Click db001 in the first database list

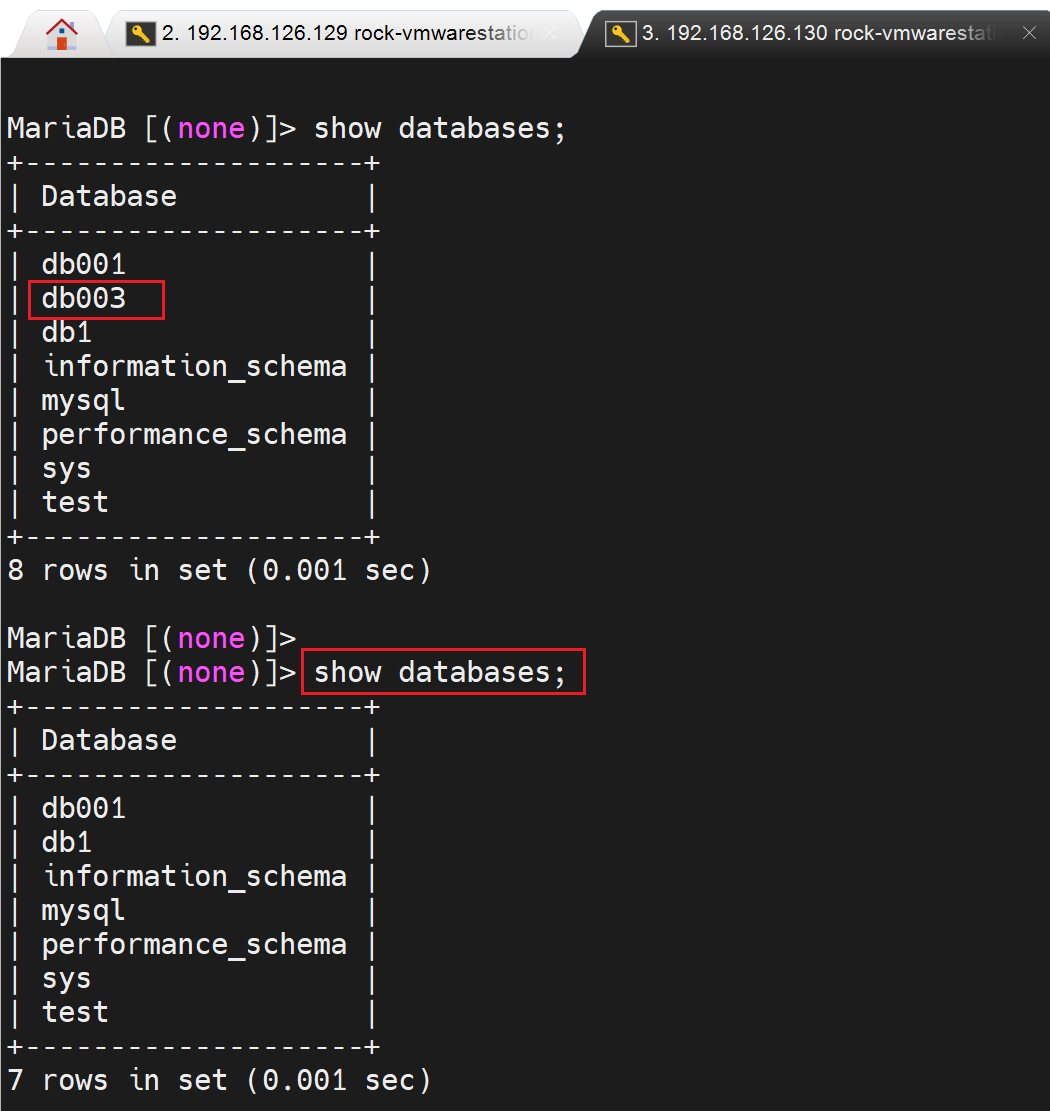click(x=84, y=265)
